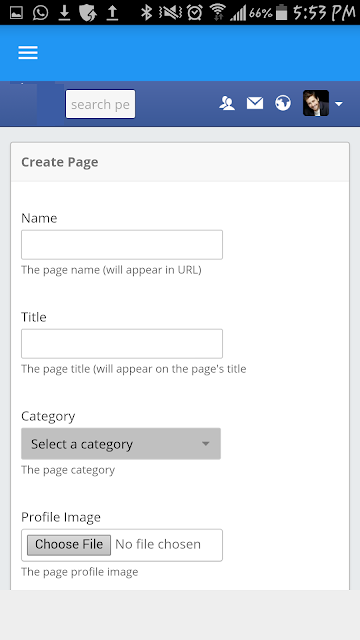The width and height of the screenshot is (360, 640).
Task: Click the Title input field
Action: pos(122,344)
